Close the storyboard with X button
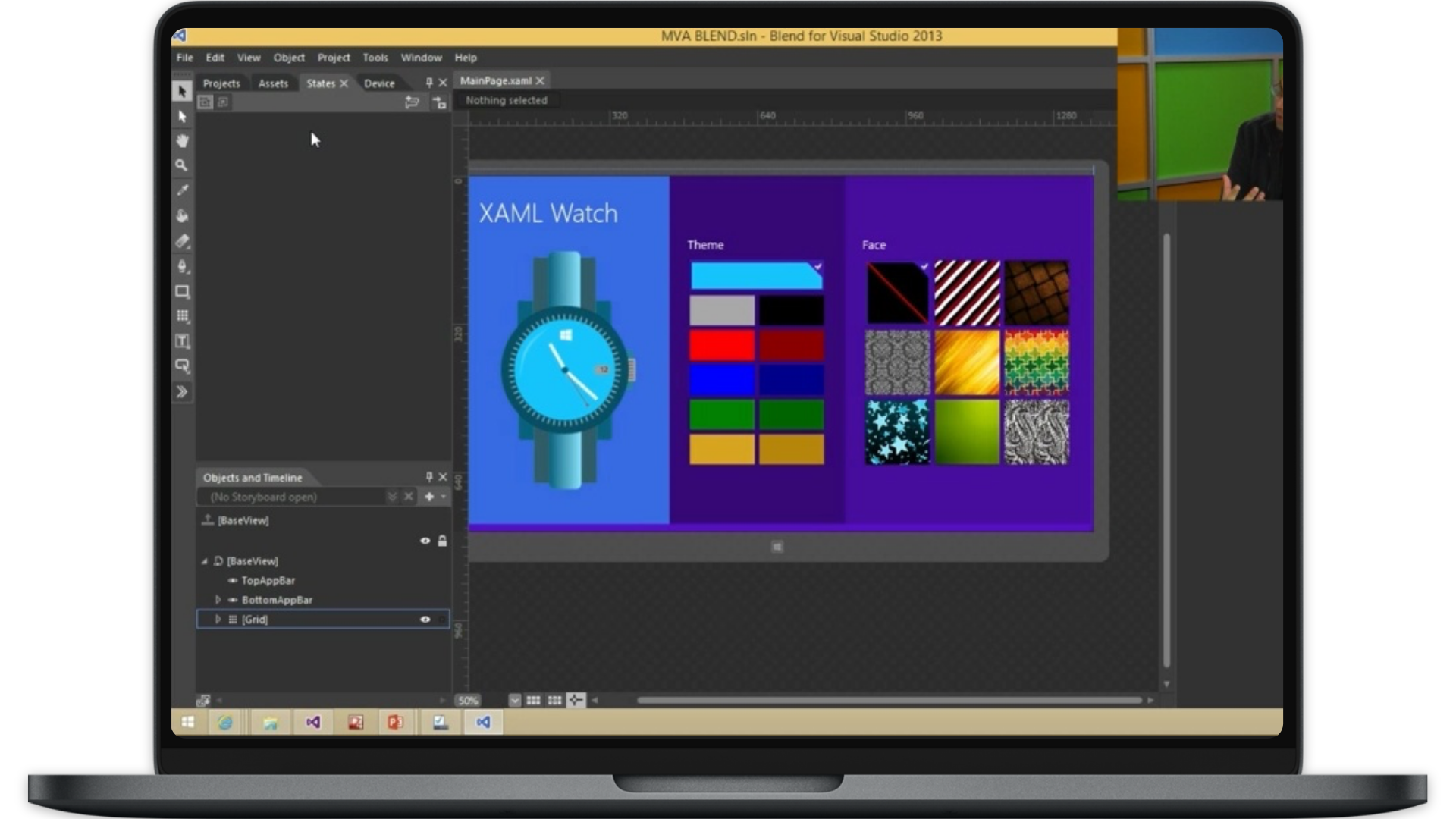The height and width of the screenshot is (819, 1456). 409,497
